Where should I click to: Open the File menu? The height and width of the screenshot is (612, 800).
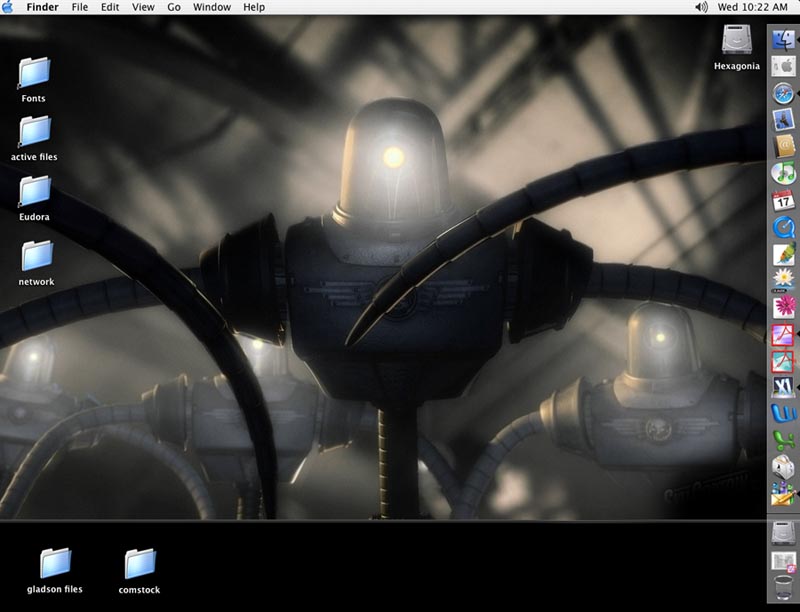(x=80, y=7)
